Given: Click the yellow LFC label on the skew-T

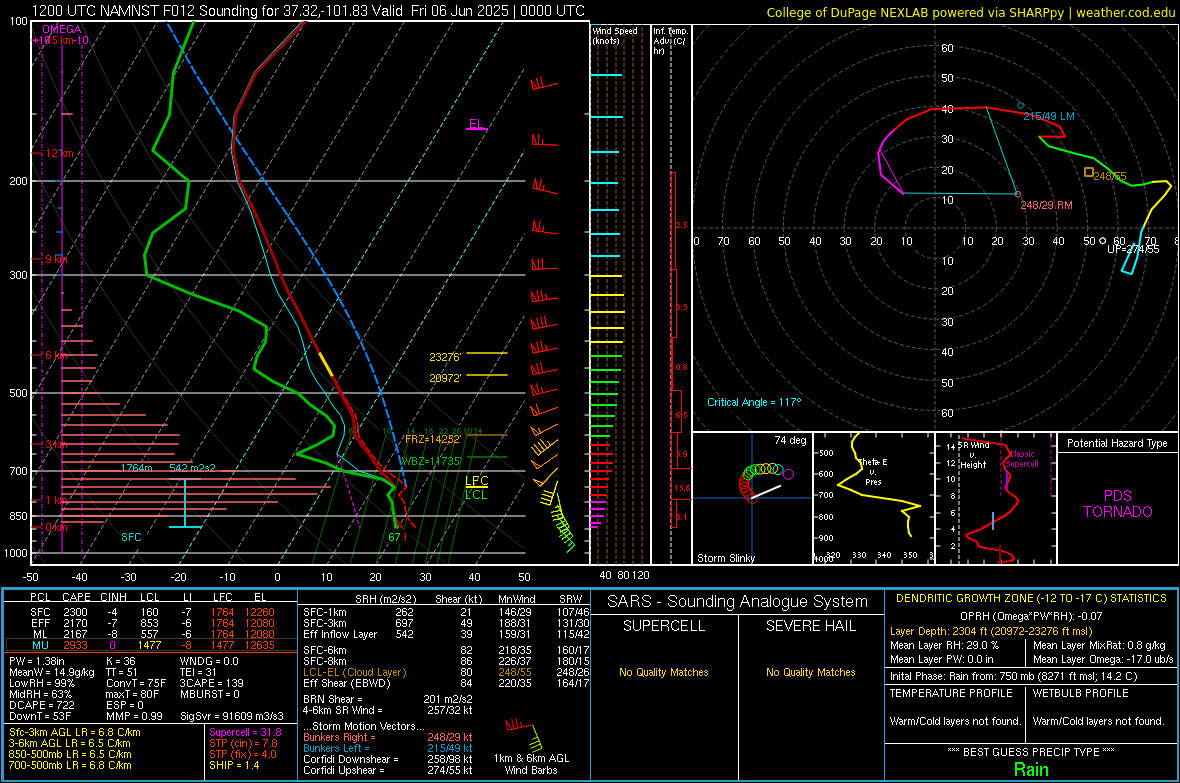Looking at the screenshot, I should [x=476, y=481].
